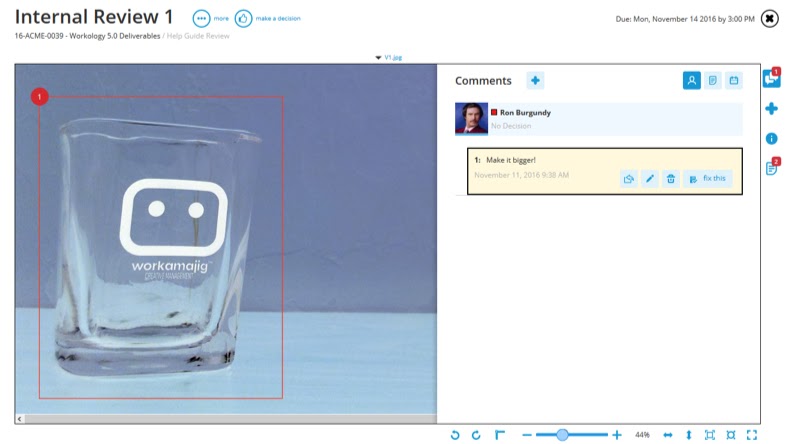The height and width of the screenshot is (444, 800).
Task: Click the fix this button
Action: [708, 179]
